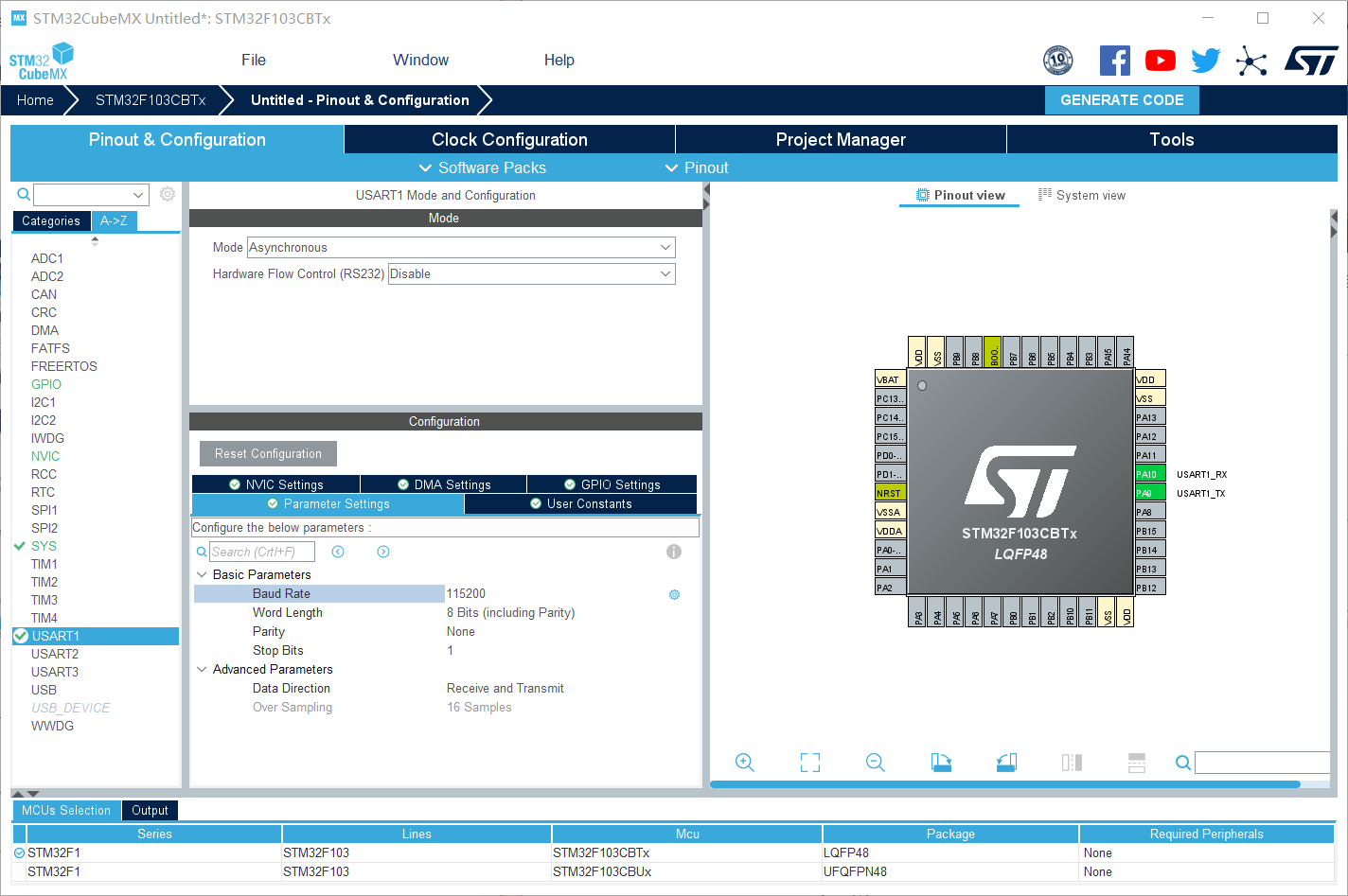Click the Reset Configuration button
The image size is (1348, 896).
(x=268, y=453)
